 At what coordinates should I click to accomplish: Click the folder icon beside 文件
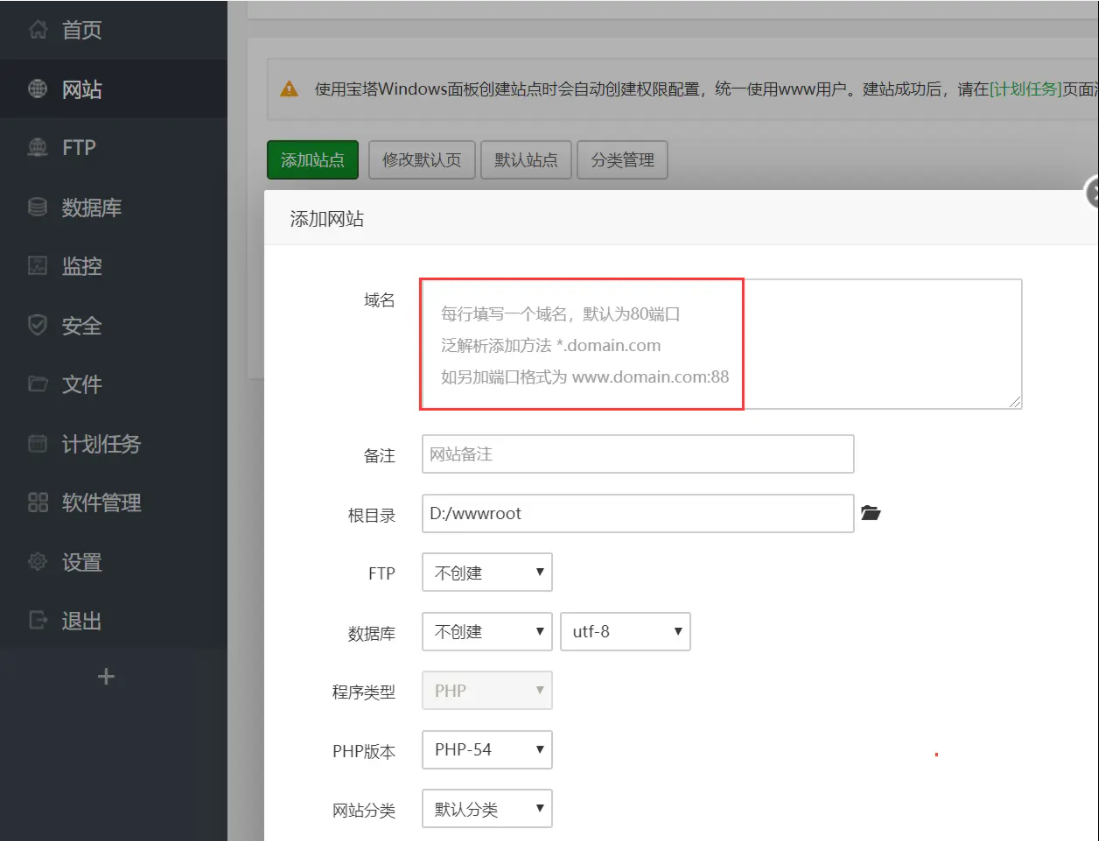tap(38, 385)
